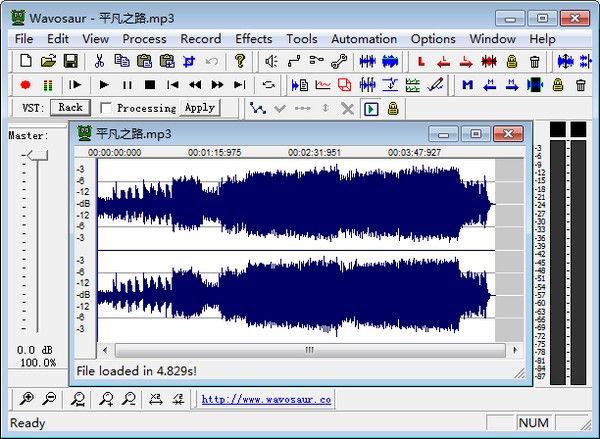
Task: Click the Open file folder icon
Action: coord(48,62)
